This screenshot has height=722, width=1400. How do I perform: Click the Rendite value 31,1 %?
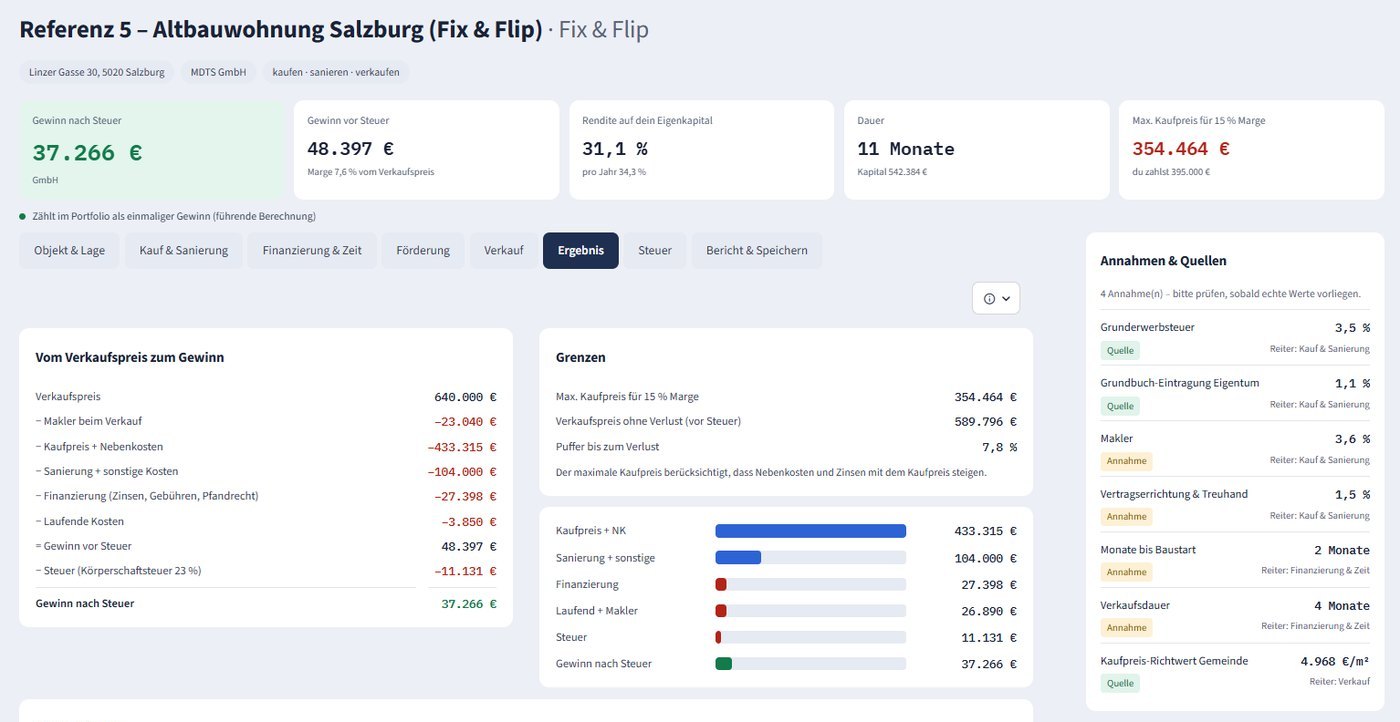615,149
